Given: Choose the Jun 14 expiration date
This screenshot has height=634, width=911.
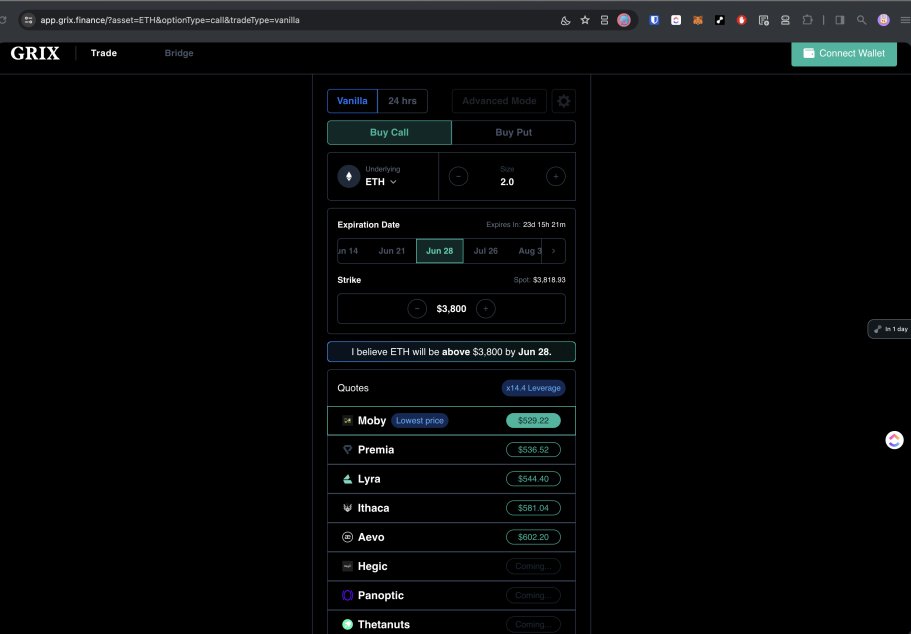Looking at the screenshot, I should click(349, 251).
